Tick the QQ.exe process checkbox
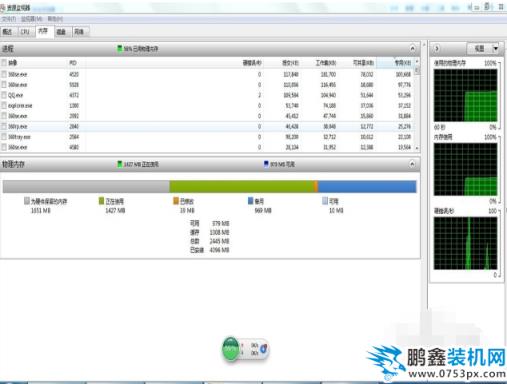The height and width of the screenshot is (384, 507). (x=4, y=95)
